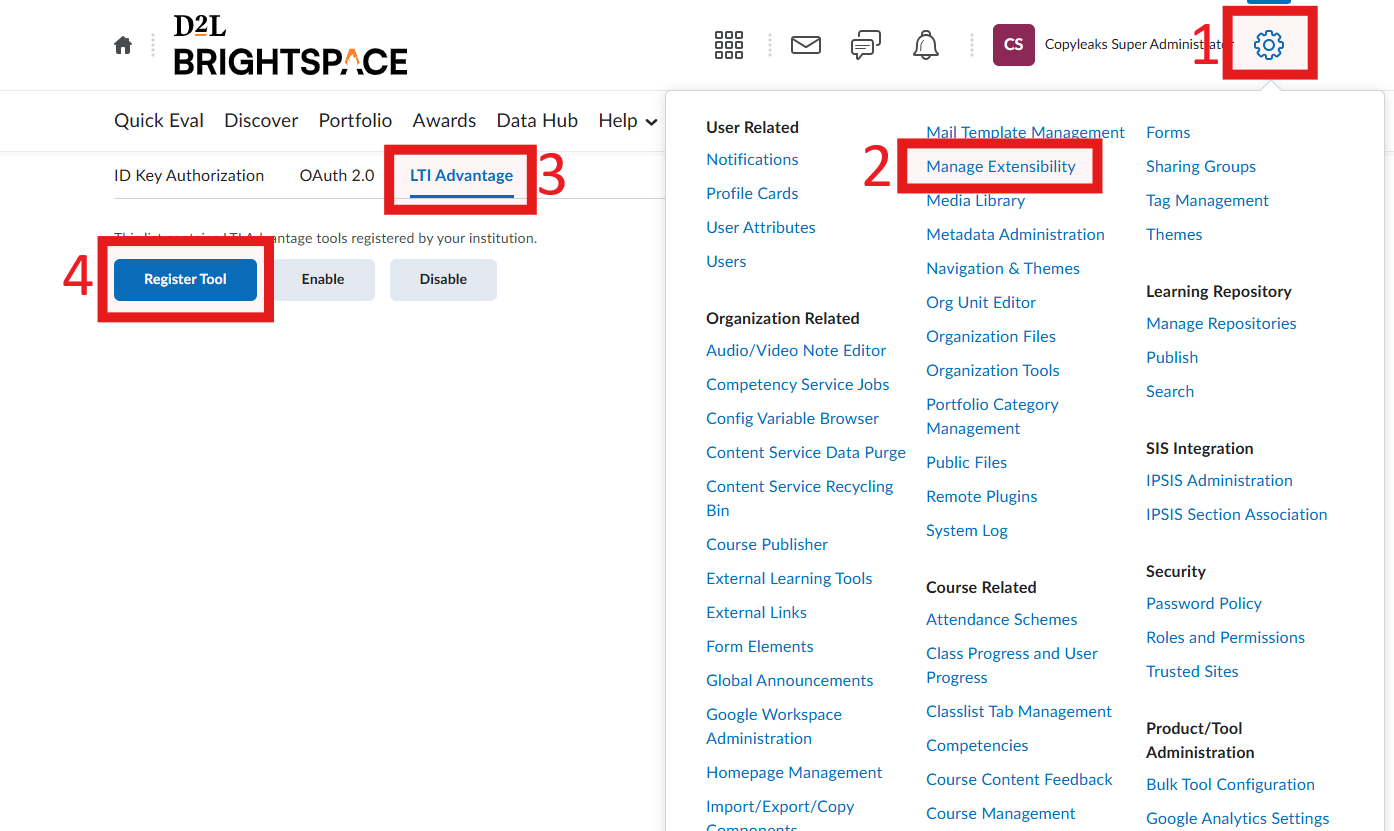The image size is (1394, 831).
Task: Open the message alerts envelope icon
Action: 806,45
